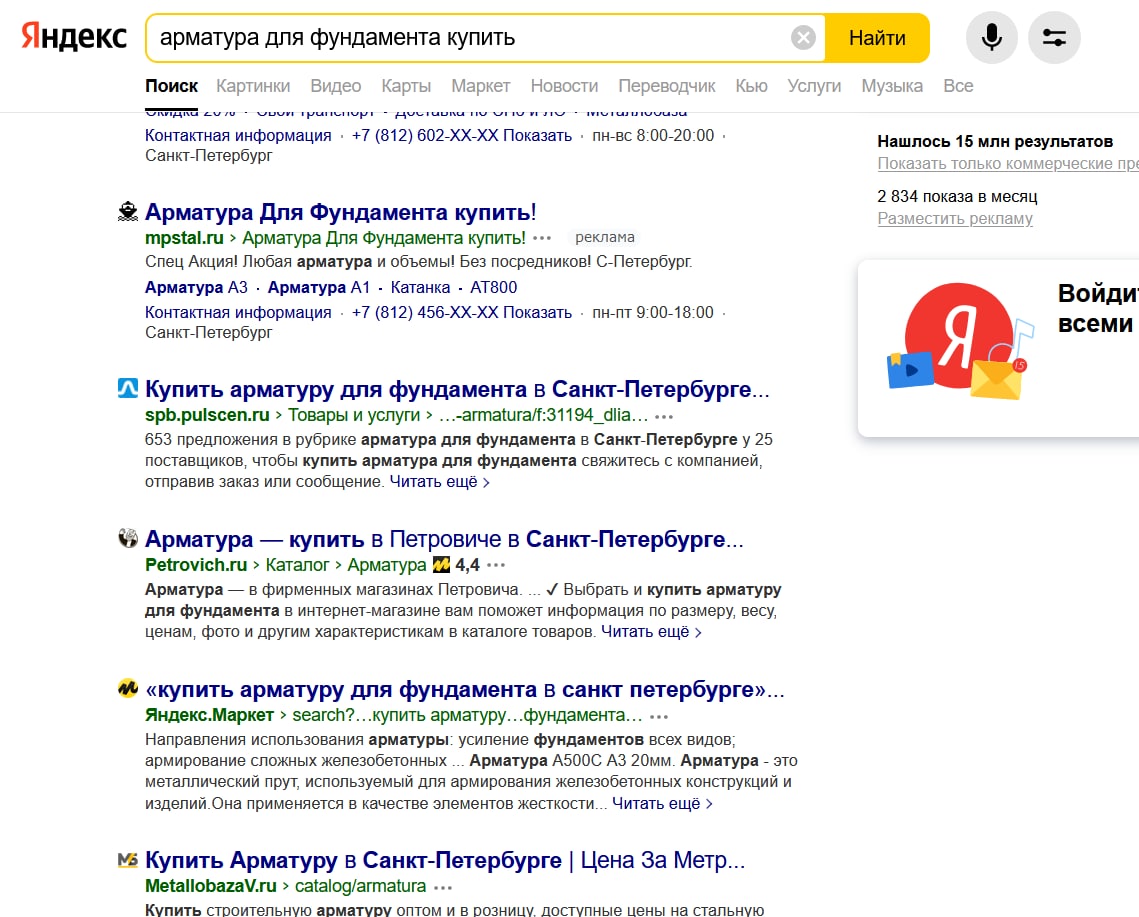Open 'Купить арматуру для фундамента в Санкт-Петербурге' result

(457, 389)
